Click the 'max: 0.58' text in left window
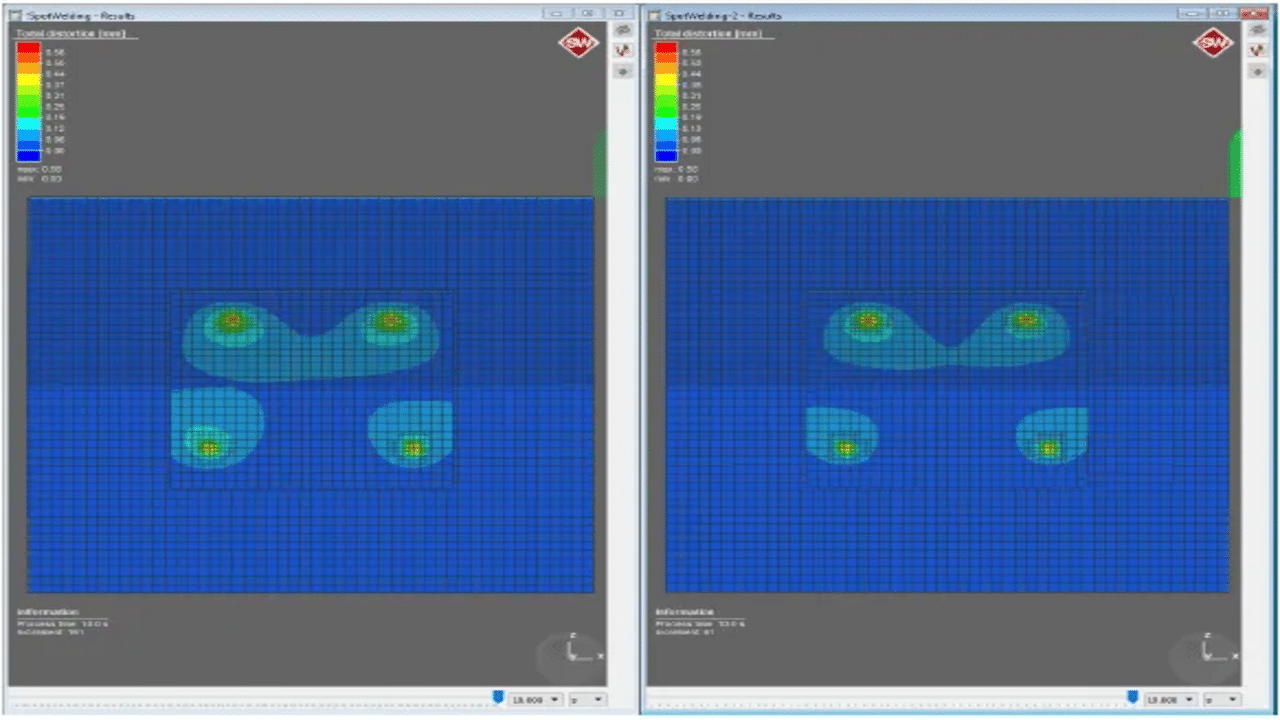The image size is (1280, 720). pyautogui.click(x=40, y=169)
